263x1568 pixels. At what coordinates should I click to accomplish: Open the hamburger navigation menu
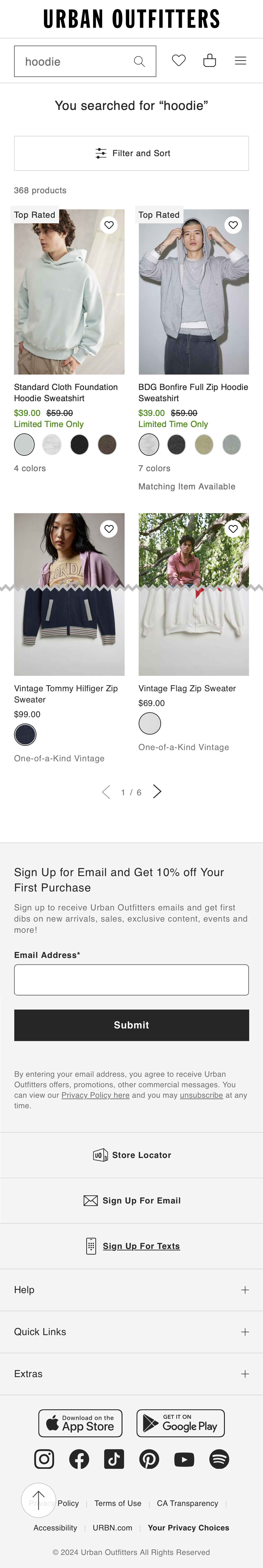point(240,60)
